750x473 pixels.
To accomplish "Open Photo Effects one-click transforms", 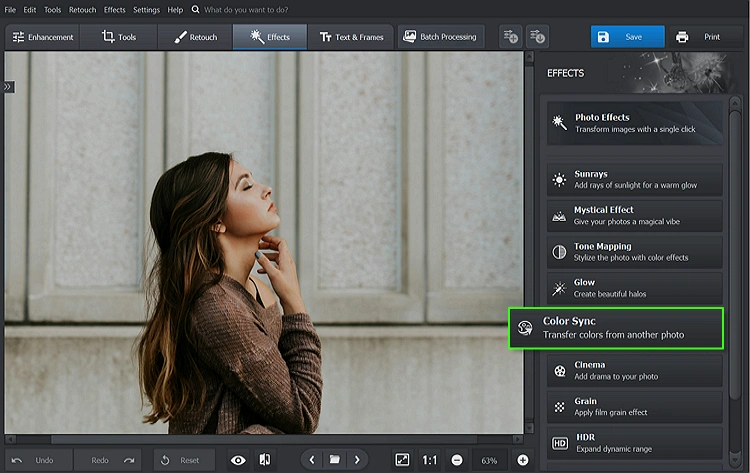I will 634,123.
